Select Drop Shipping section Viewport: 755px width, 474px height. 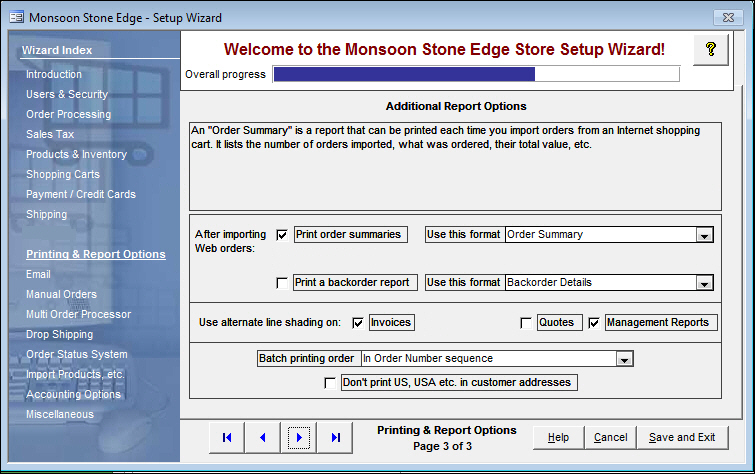tap(60, 334)
